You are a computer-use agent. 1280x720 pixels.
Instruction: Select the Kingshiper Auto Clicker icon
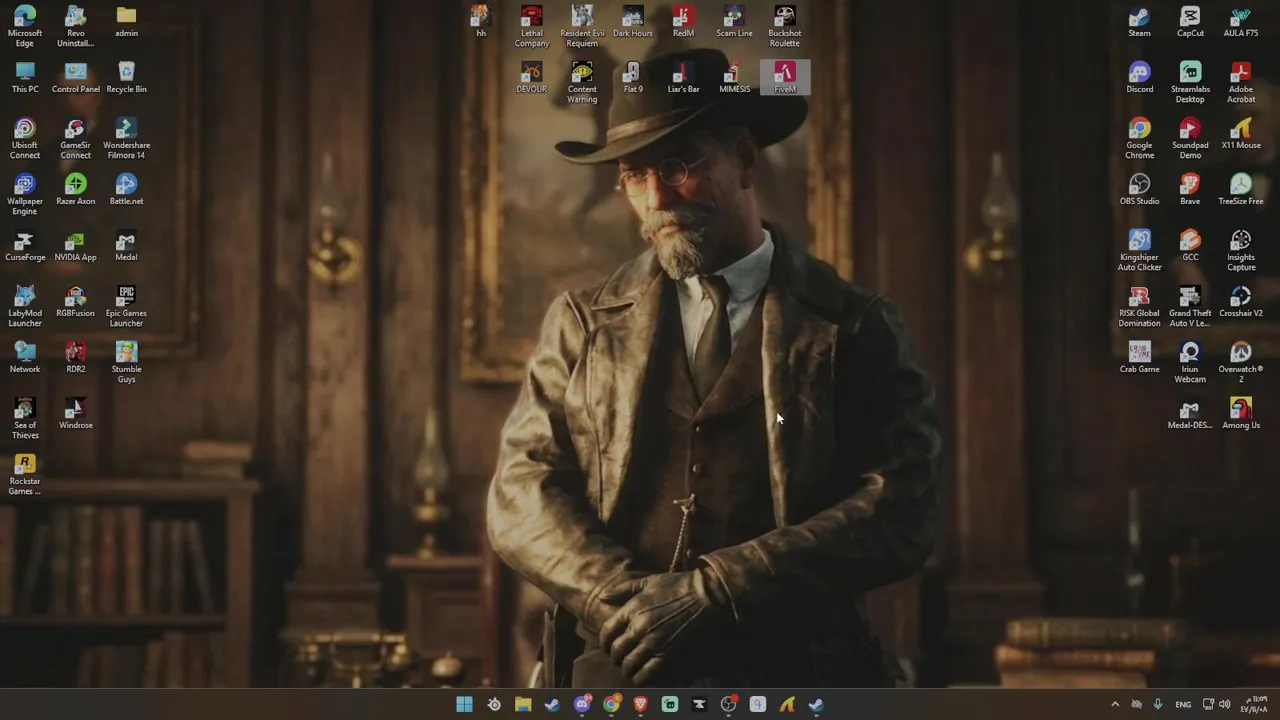[x=1139, y=250]
